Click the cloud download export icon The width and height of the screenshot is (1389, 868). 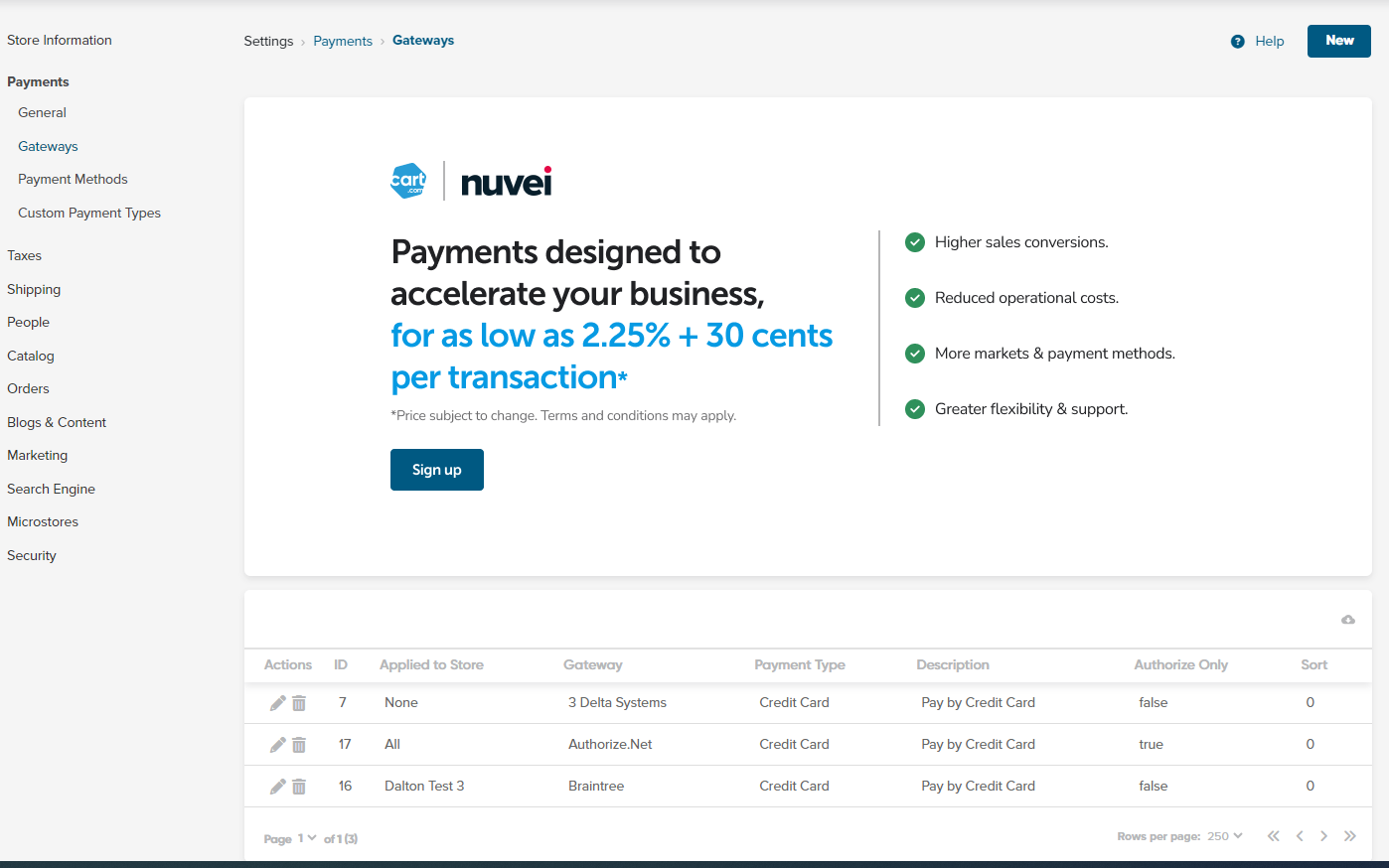pos(1348,620)
